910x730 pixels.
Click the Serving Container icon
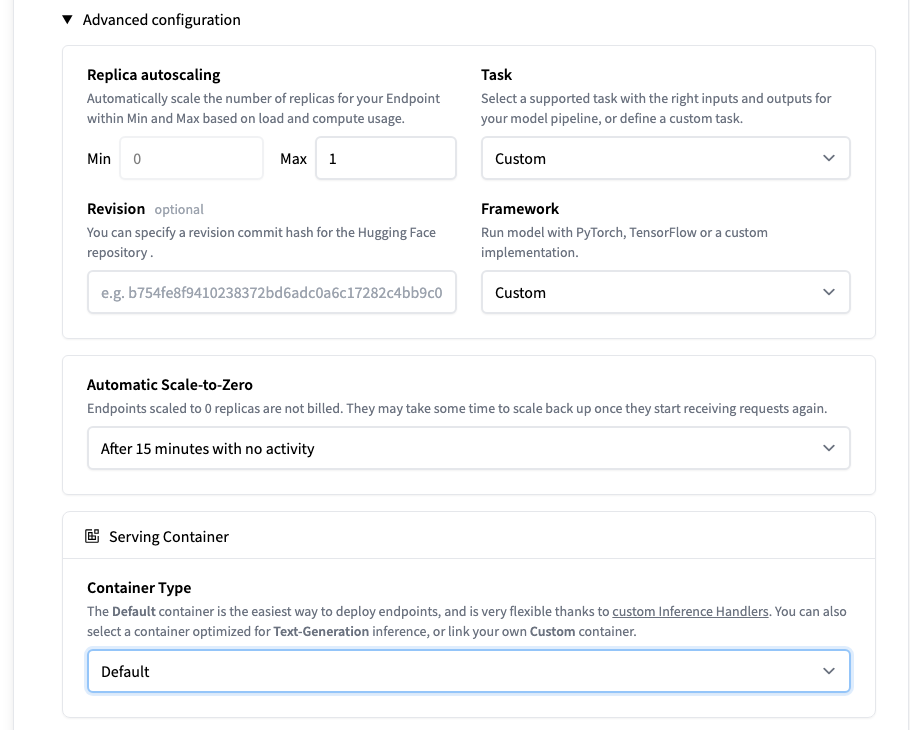tap(92, 537)
